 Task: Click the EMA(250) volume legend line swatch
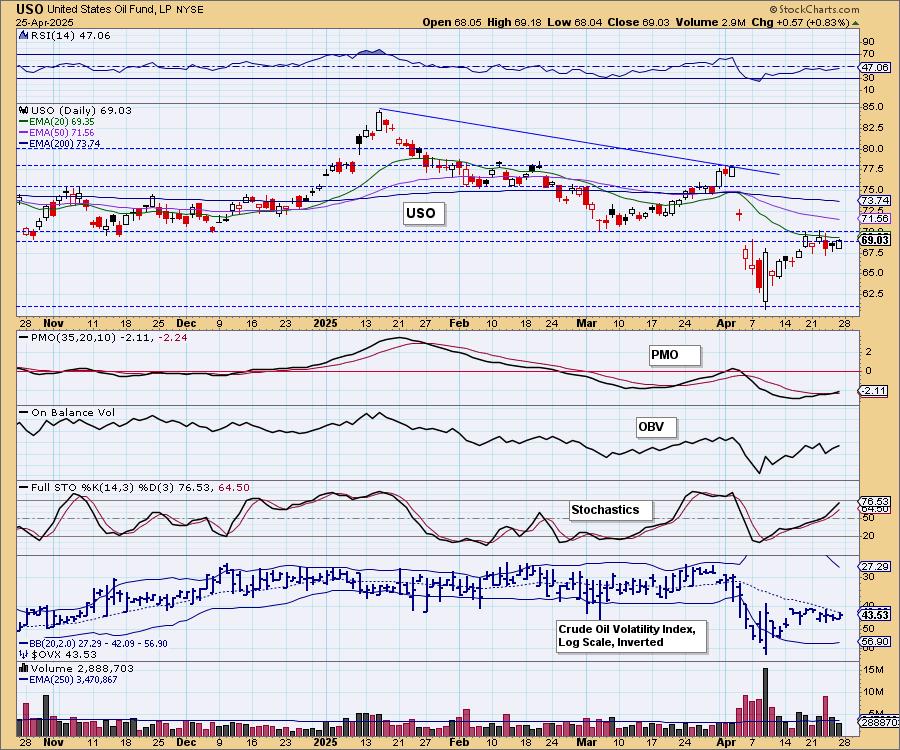pos(24,679)
